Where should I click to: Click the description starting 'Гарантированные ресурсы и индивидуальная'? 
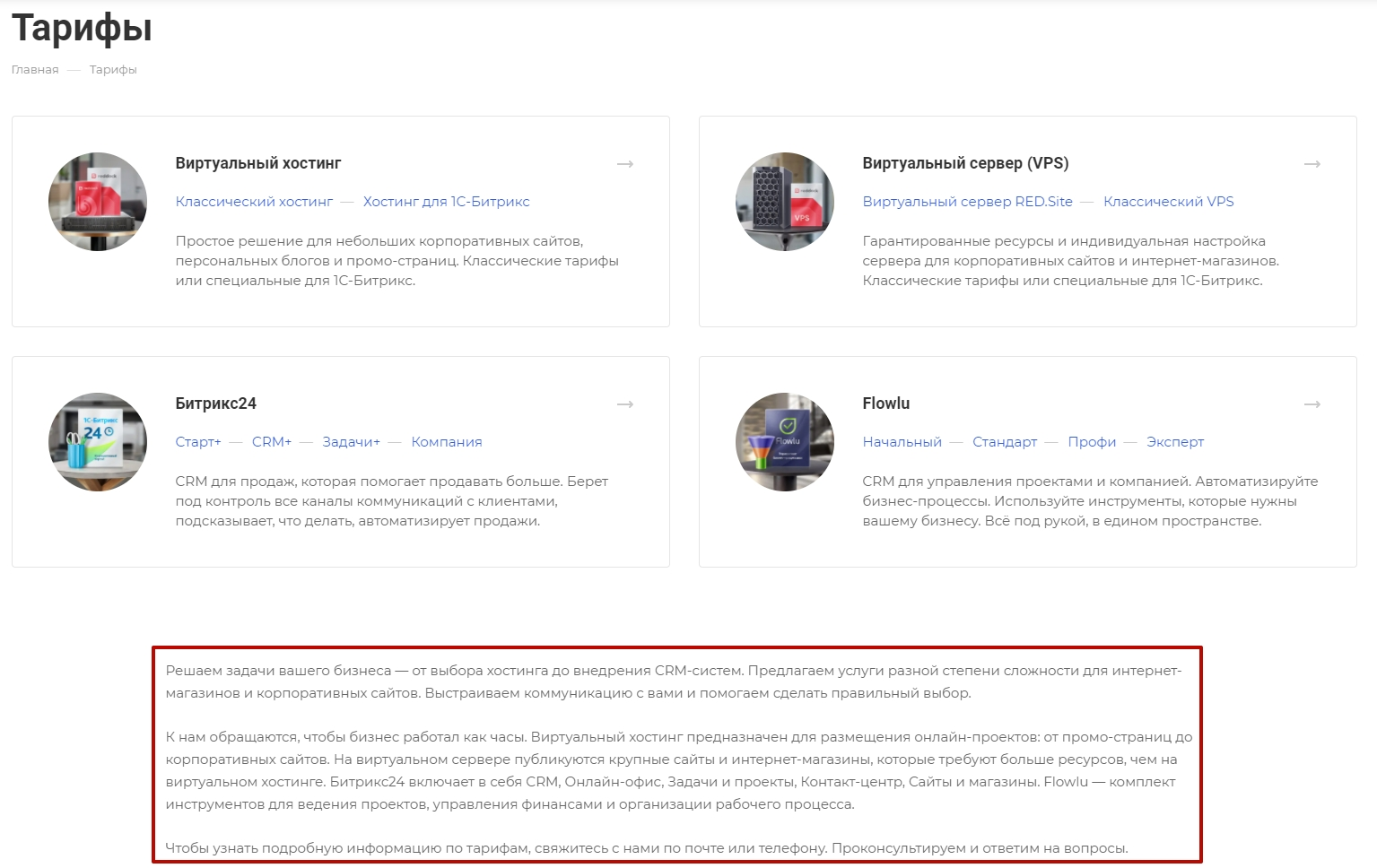click(x=1071, y=261)
